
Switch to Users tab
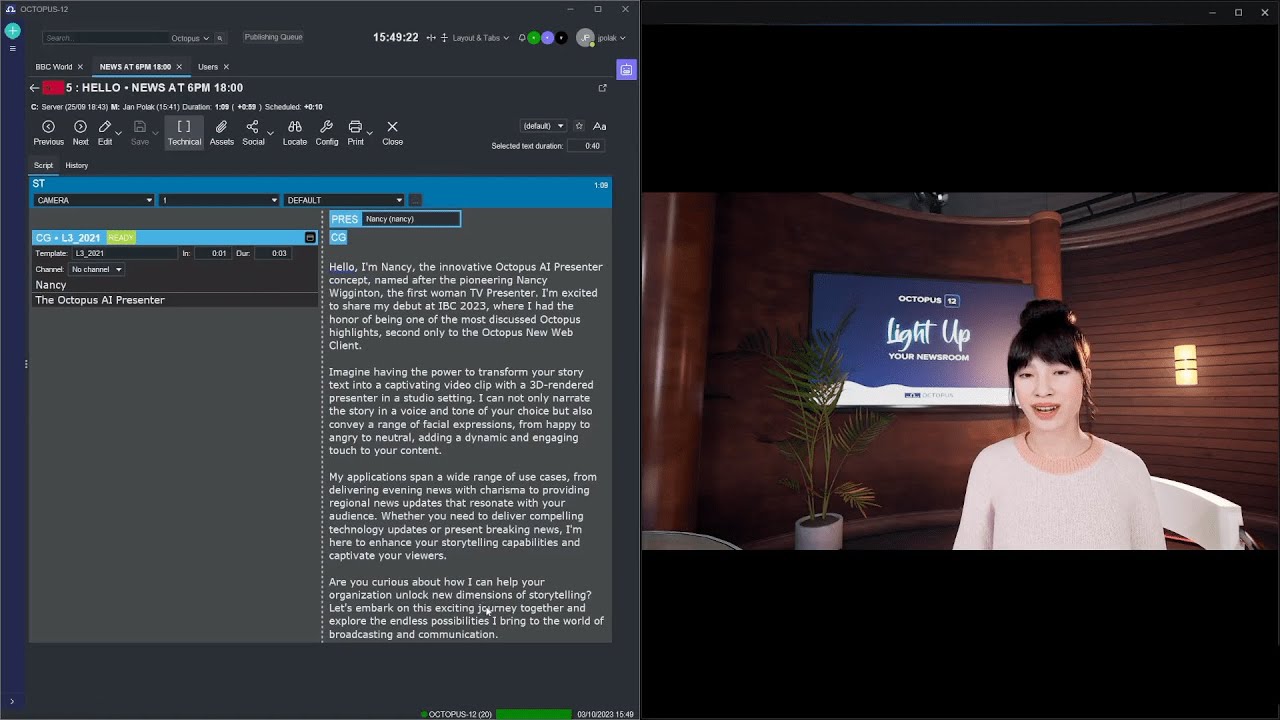point(208,67)
